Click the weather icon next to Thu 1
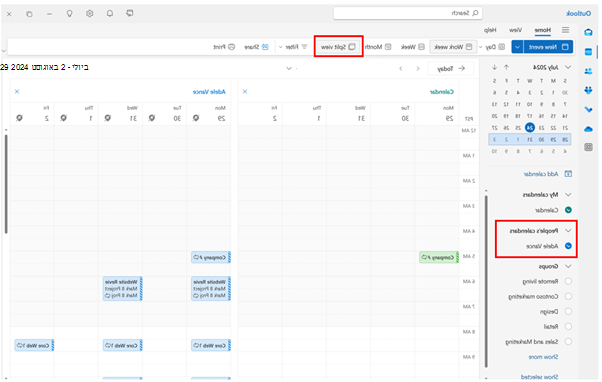The image size is (602, 382). tap(64, 118)
